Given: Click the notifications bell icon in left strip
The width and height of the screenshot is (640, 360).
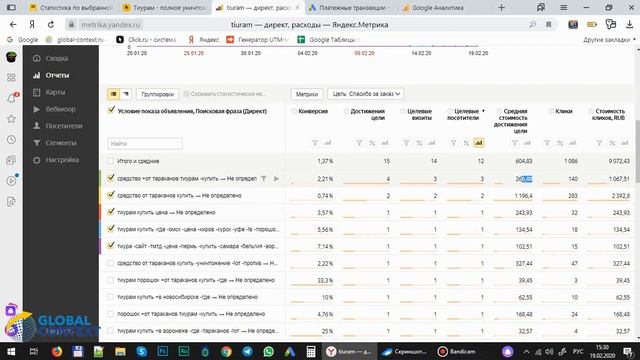Looking at the screenshot, I should tap(11, 98).
